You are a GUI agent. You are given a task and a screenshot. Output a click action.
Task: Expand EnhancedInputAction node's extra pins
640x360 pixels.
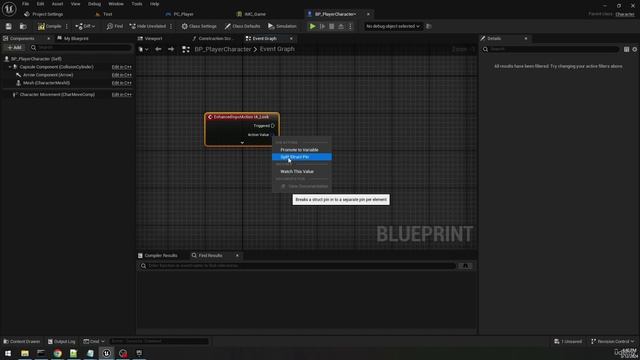[242, 143]
